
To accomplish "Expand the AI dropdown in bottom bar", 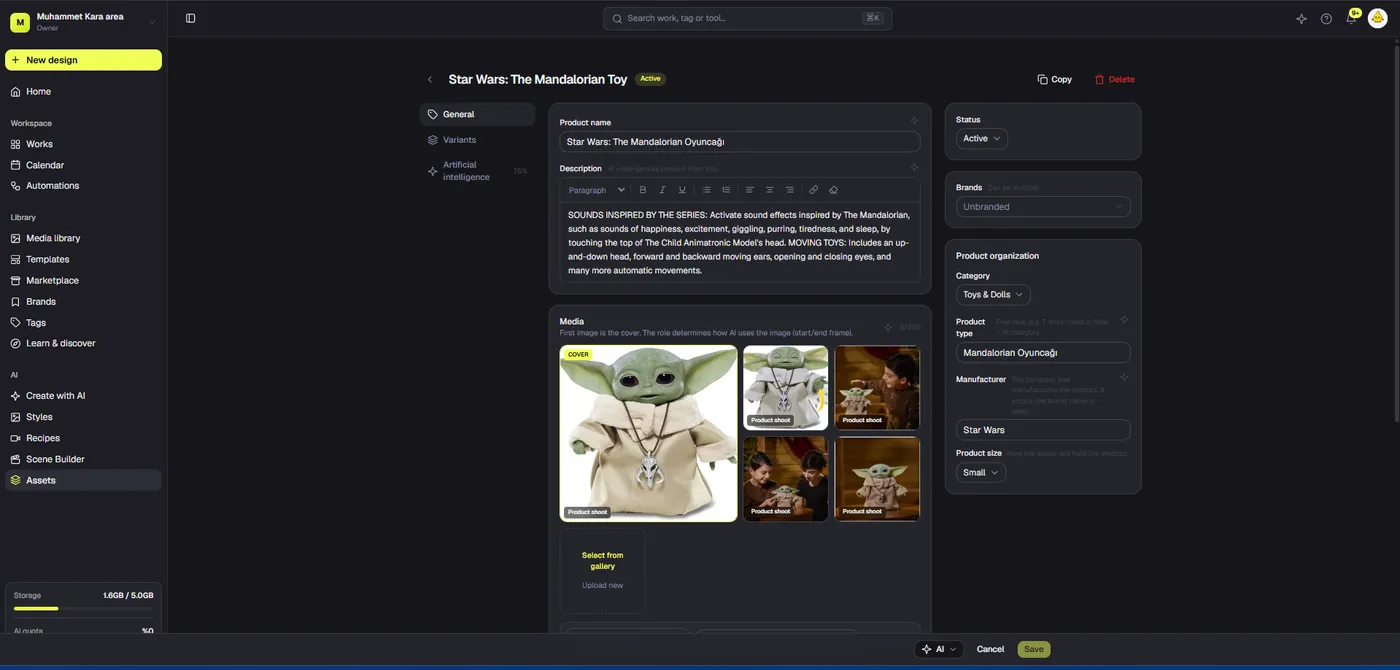I will coord(939,649).
